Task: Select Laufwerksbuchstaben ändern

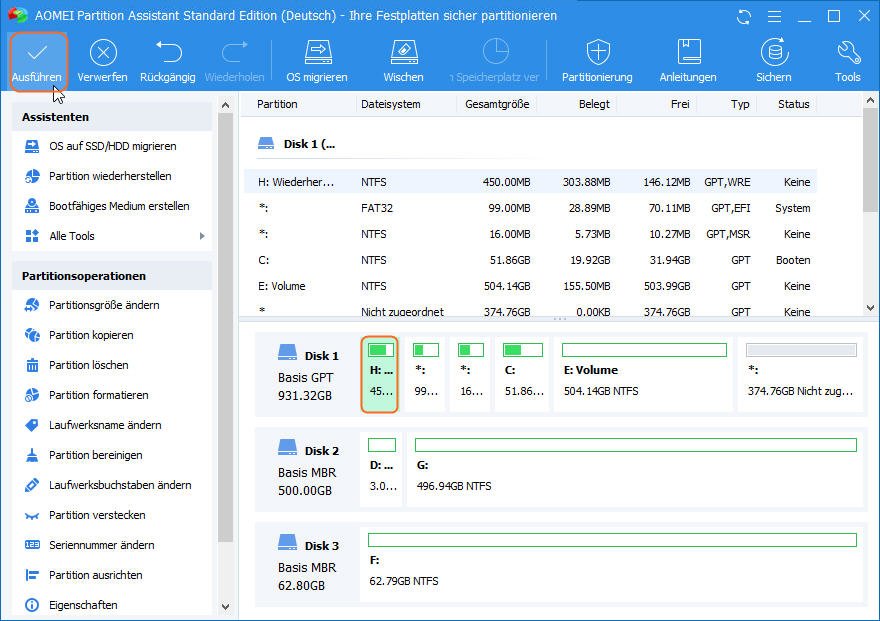Action: click(112, 485)
